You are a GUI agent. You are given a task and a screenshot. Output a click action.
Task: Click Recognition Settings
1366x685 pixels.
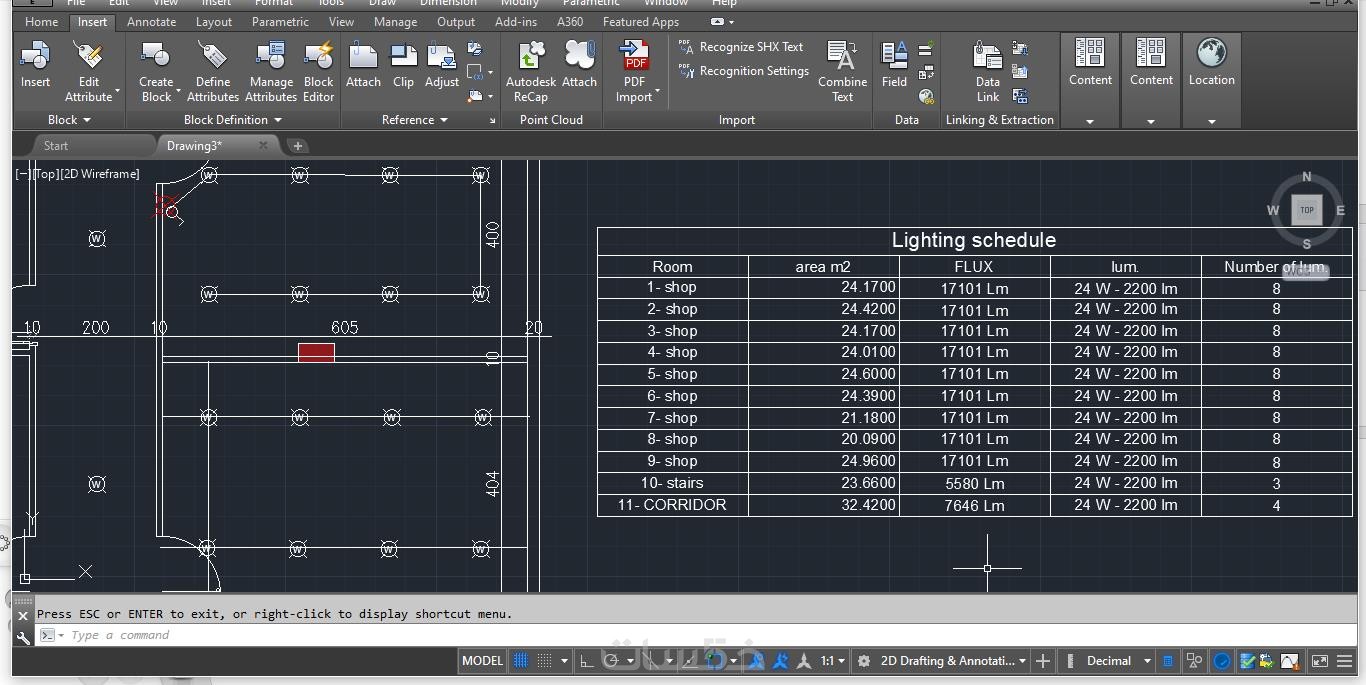click(744, 71)
